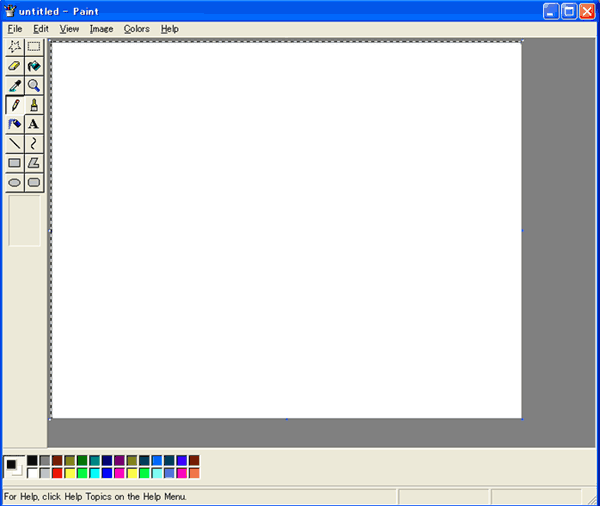Open the Paint system menu icon in title bar

10,11
